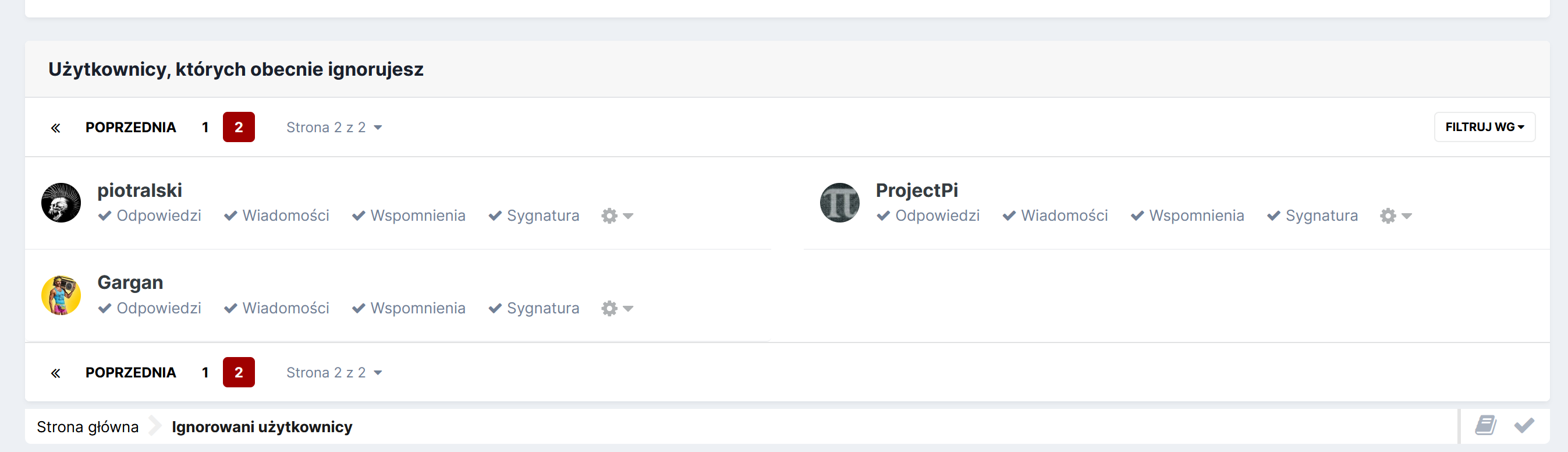Open ProjectPi's avatar profile picture
Image resolution: width=1568 pixels, height=452 pixels.
coord(839,202)
